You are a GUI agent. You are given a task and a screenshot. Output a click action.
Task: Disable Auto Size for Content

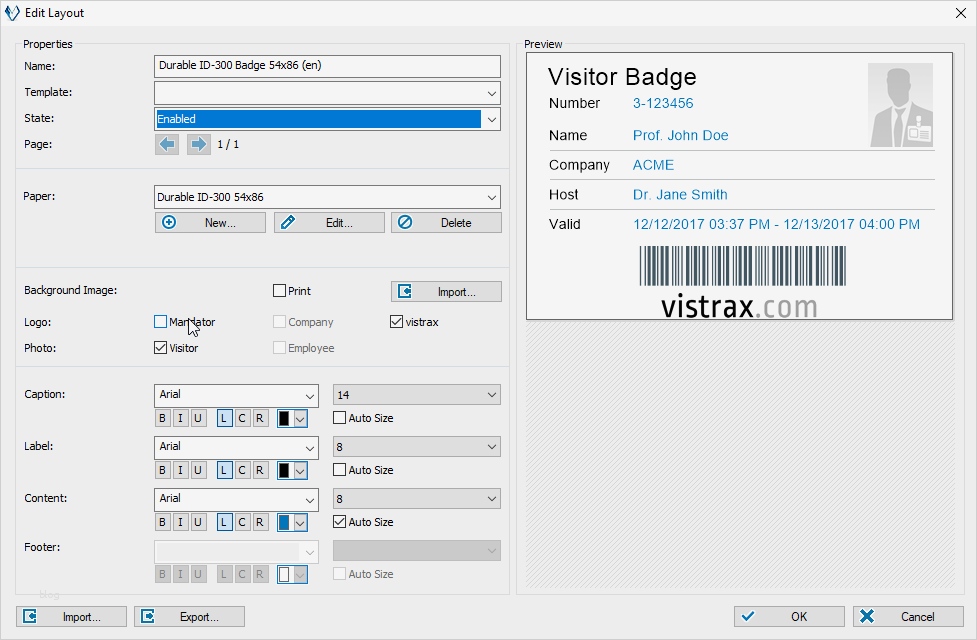(340, 522)
